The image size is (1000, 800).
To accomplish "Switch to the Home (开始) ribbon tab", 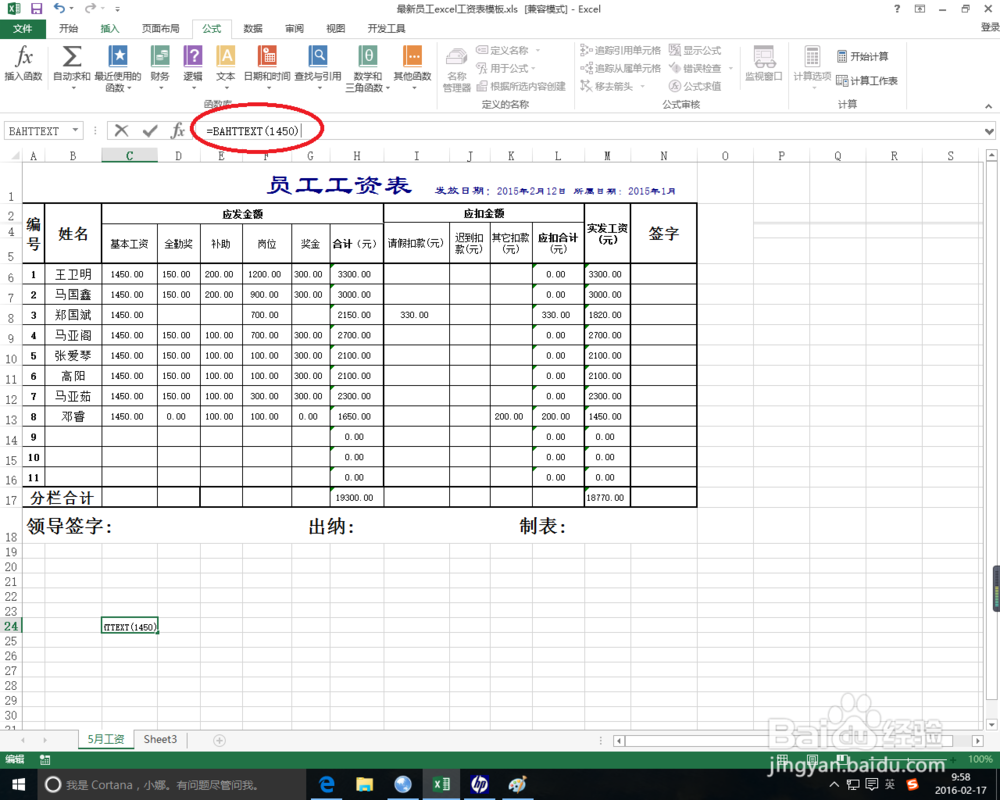I will (x=68, y=29).
